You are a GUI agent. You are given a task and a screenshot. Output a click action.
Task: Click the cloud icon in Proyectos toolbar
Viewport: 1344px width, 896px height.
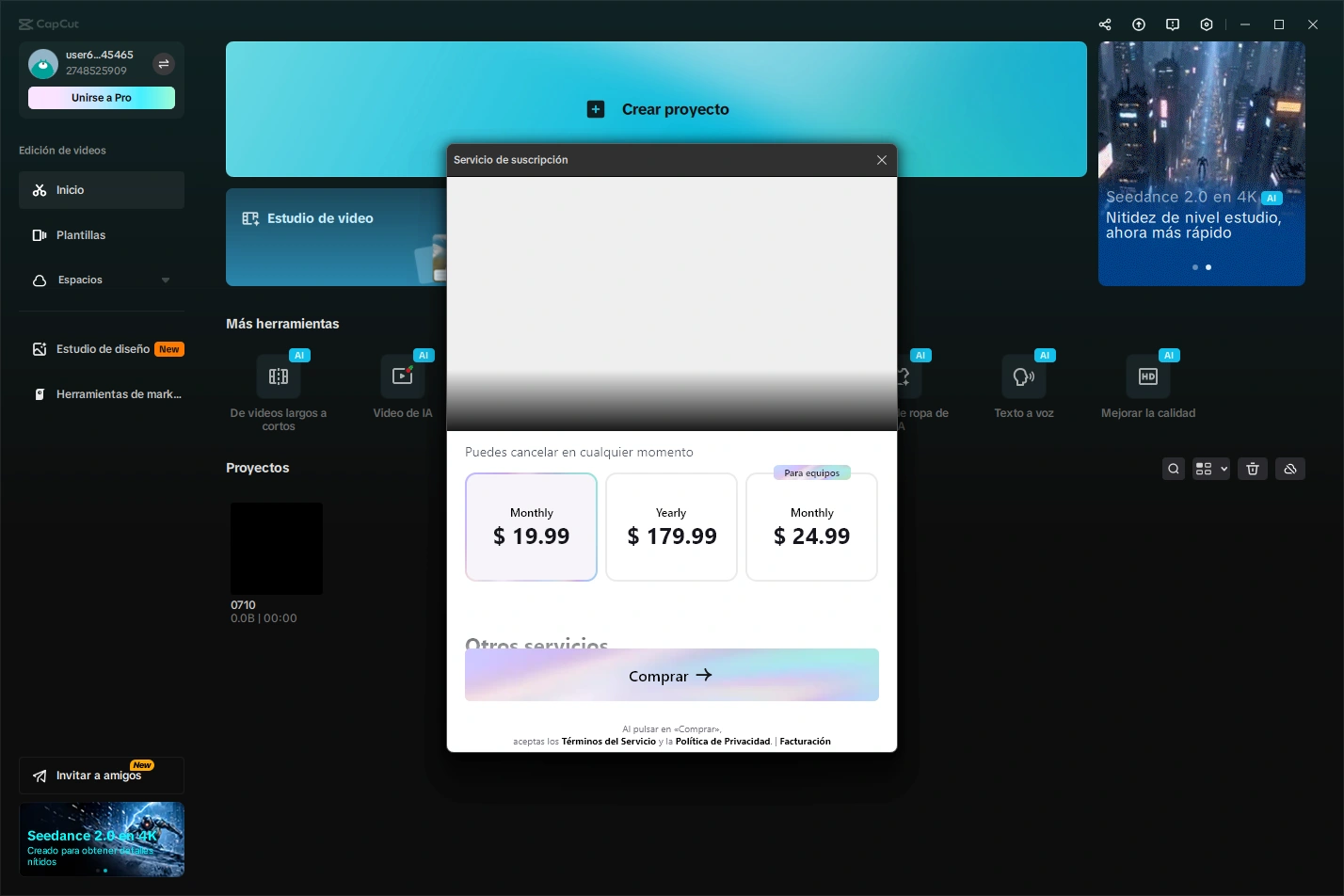pos(1290,469)
